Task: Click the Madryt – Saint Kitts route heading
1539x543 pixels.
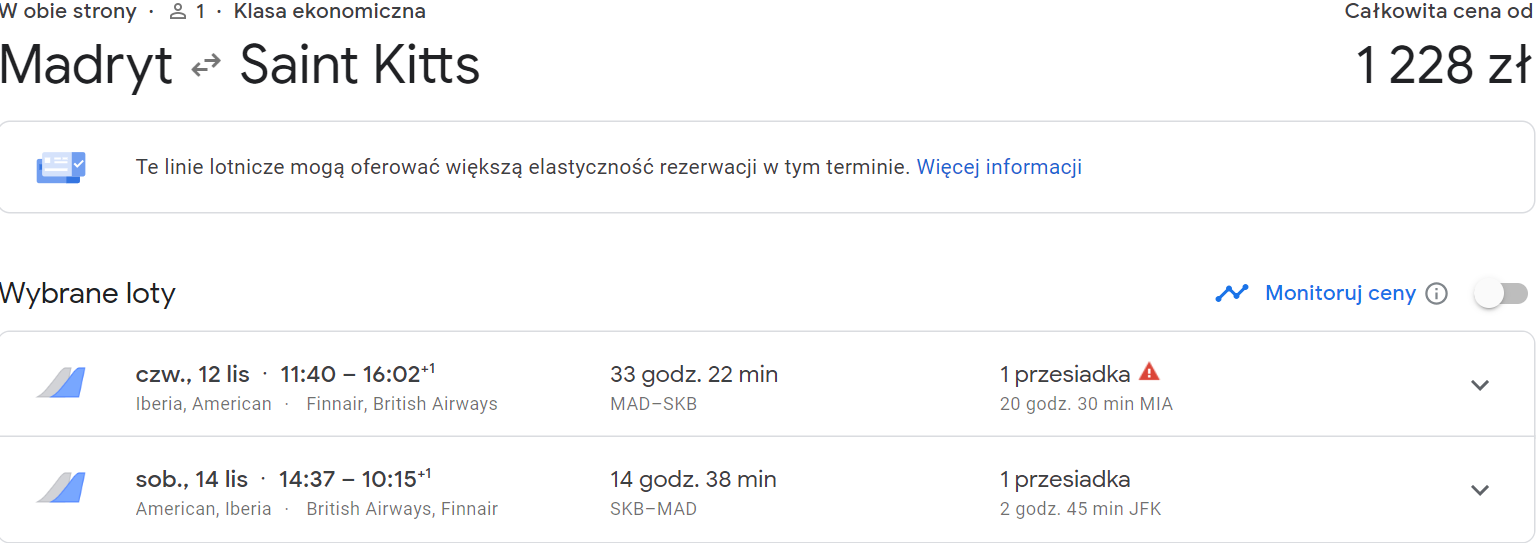Action: point(240,66)
